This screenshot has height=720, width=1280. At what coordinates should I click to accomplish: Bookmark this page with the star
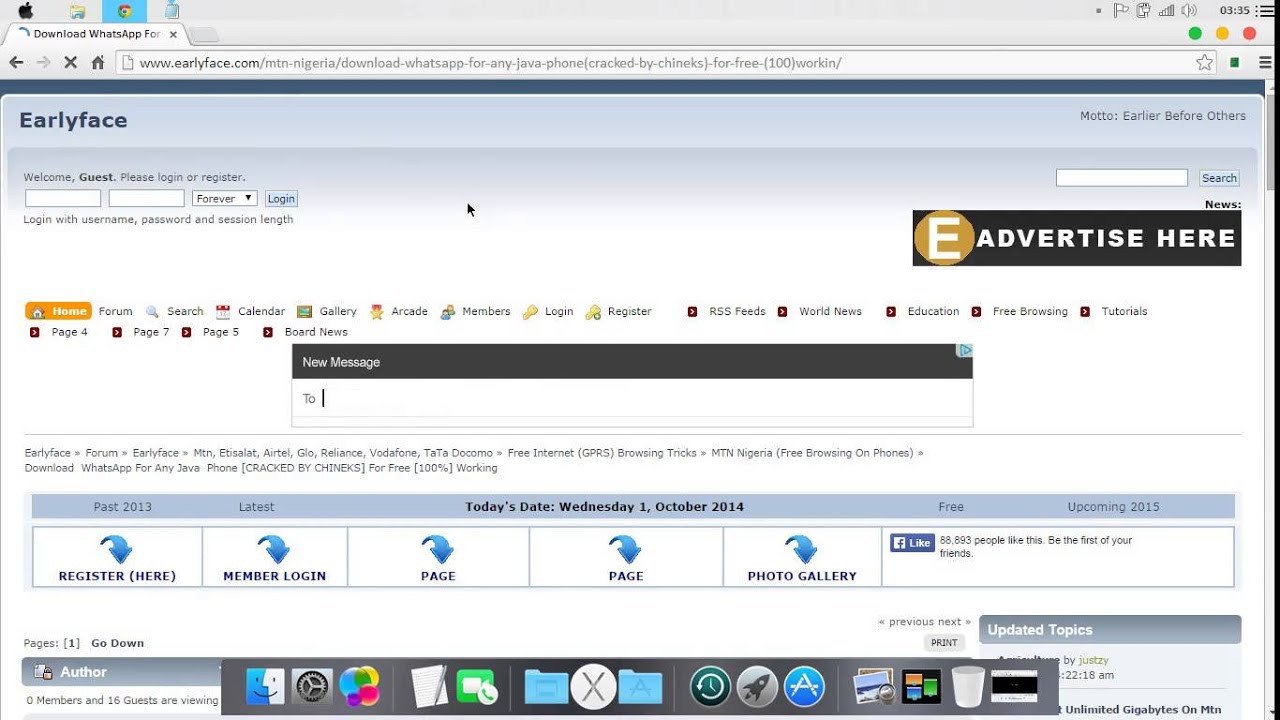coord(1204,62)
